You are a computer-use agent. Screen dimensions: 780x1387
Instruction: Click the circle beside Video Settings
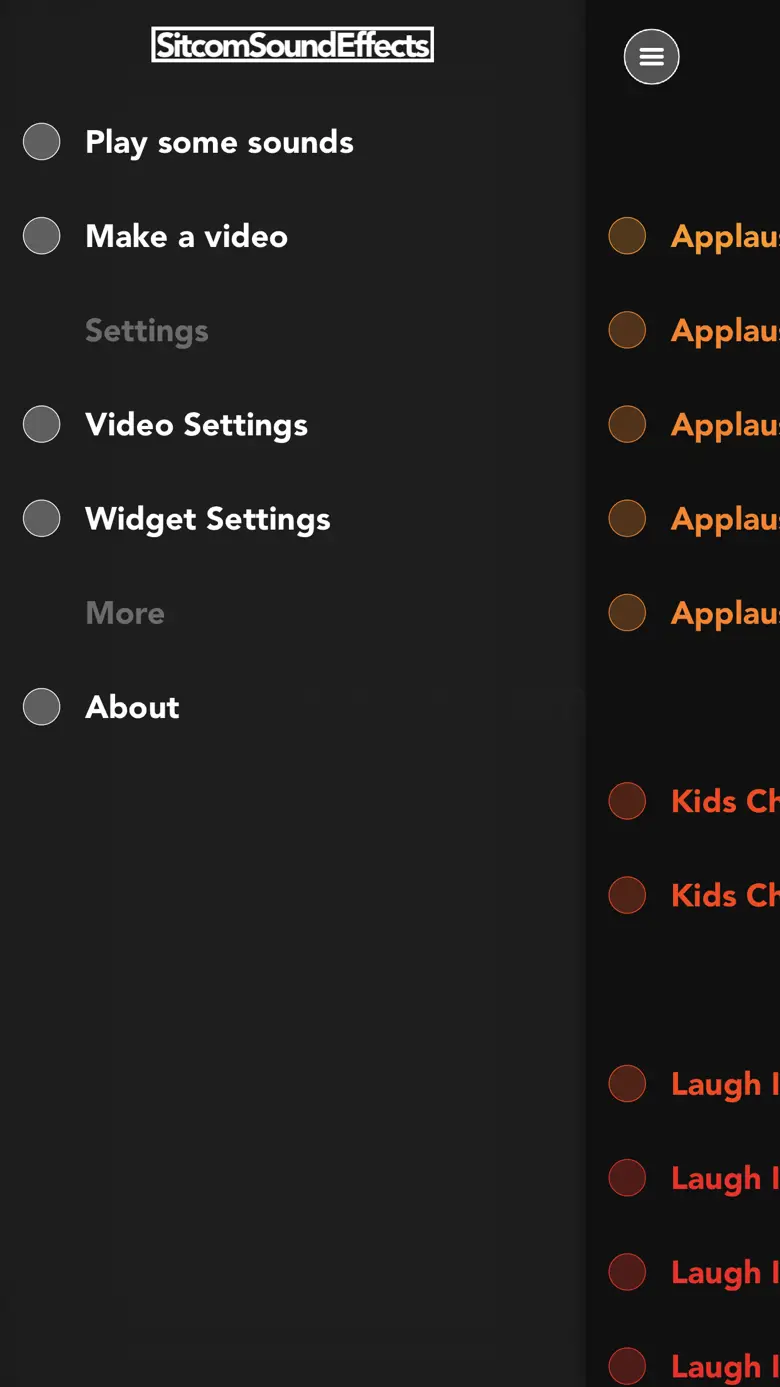click(42, 424)
